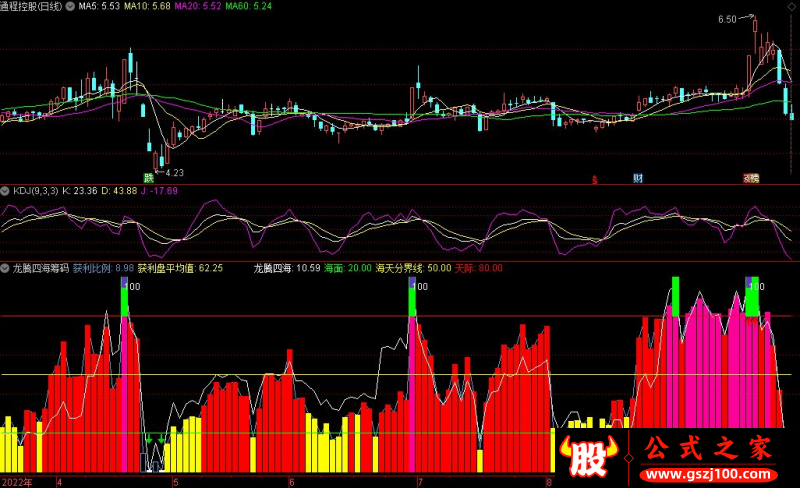This screenshot has height=488, width=800.
Task: Click the 天际: 80.00 label
Action: (x=479, y=268)
